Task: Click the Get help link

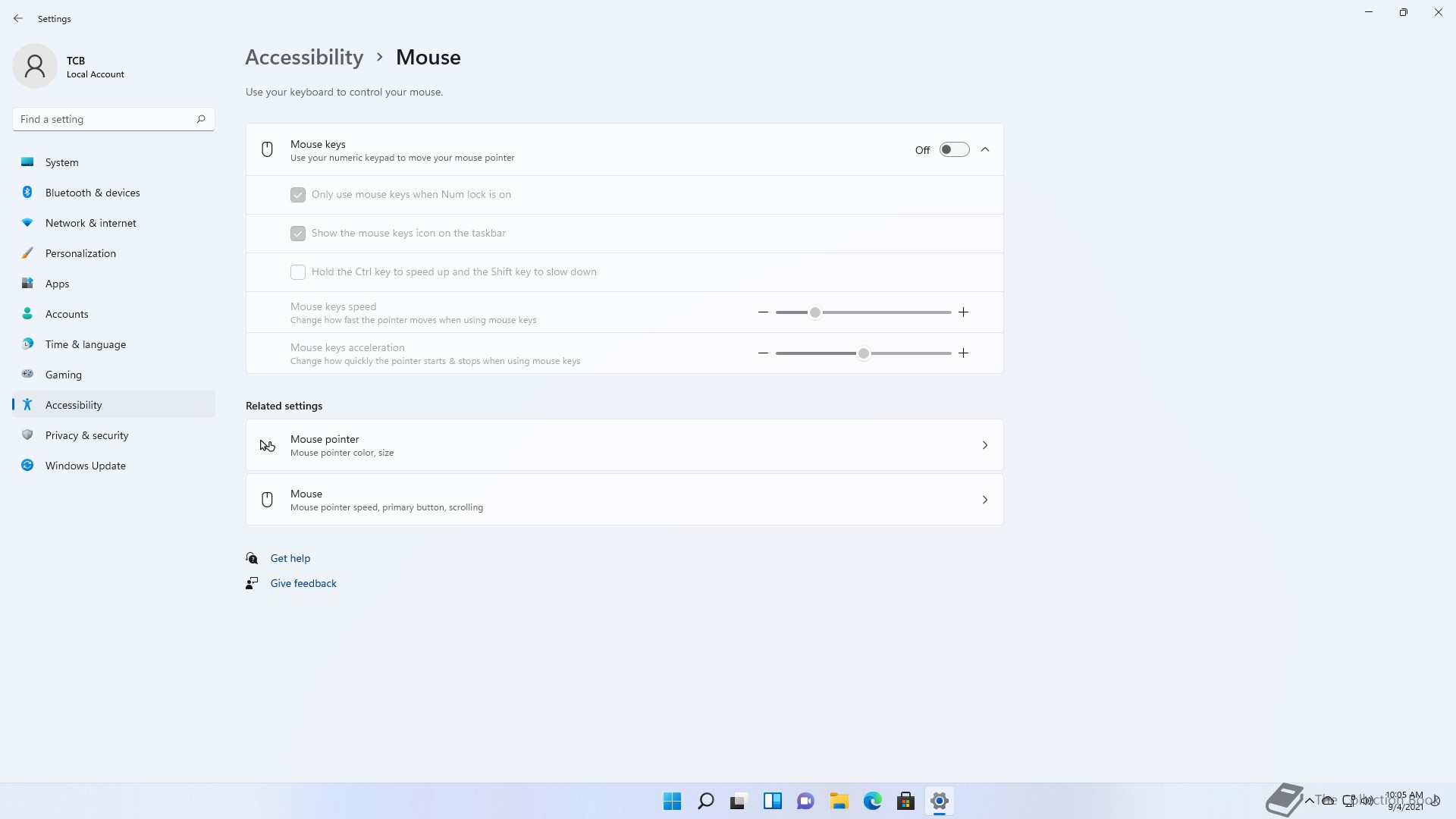Action: coord(290,558)
